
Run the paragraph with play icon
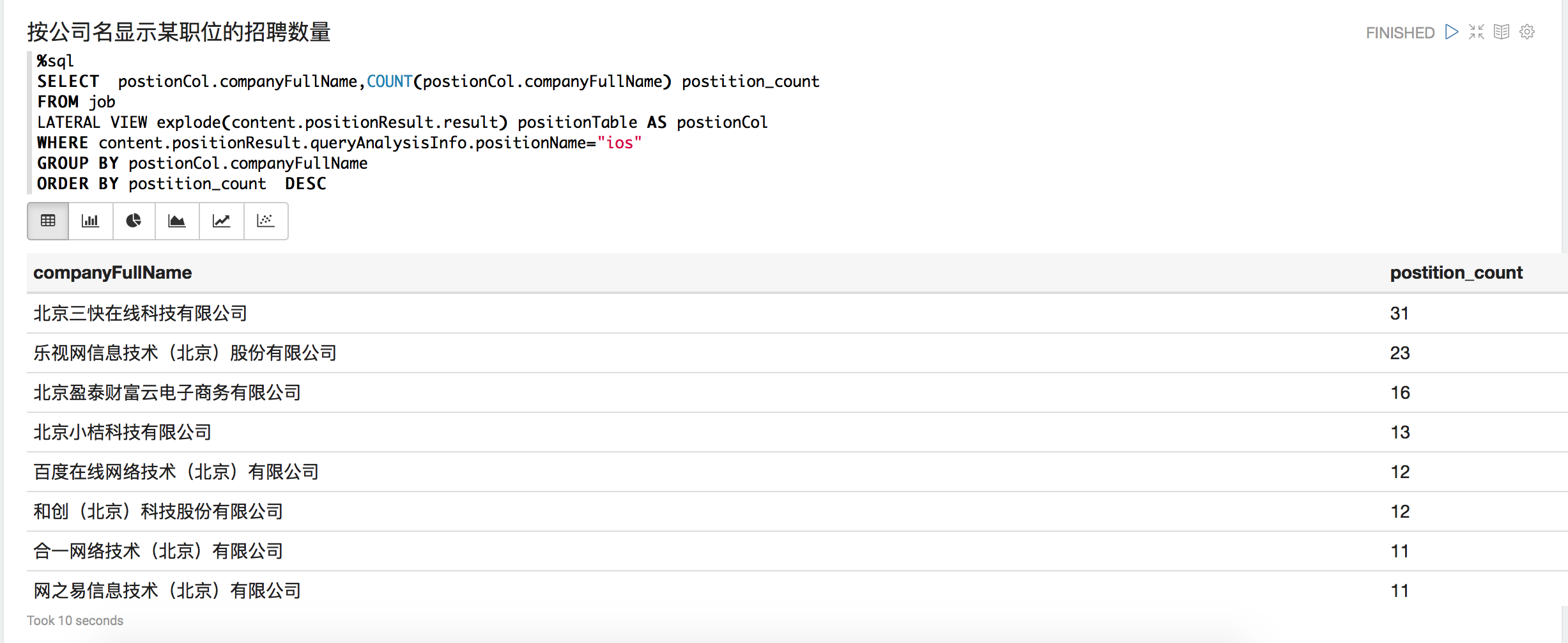(x=1452, y=32)
